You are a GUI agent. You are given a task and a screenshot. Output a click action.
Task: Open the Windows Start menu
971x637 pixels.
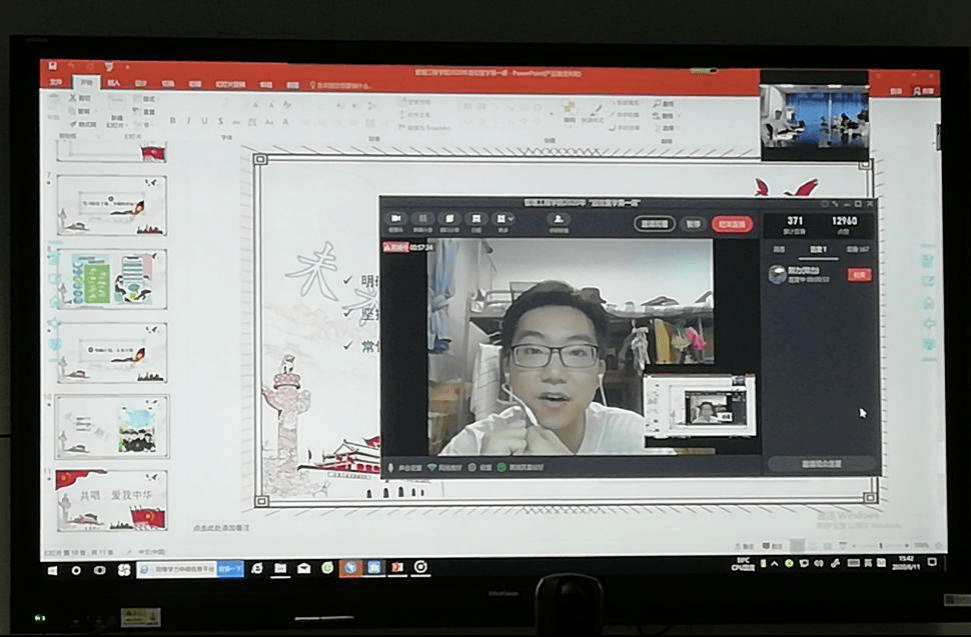[53, 570]
